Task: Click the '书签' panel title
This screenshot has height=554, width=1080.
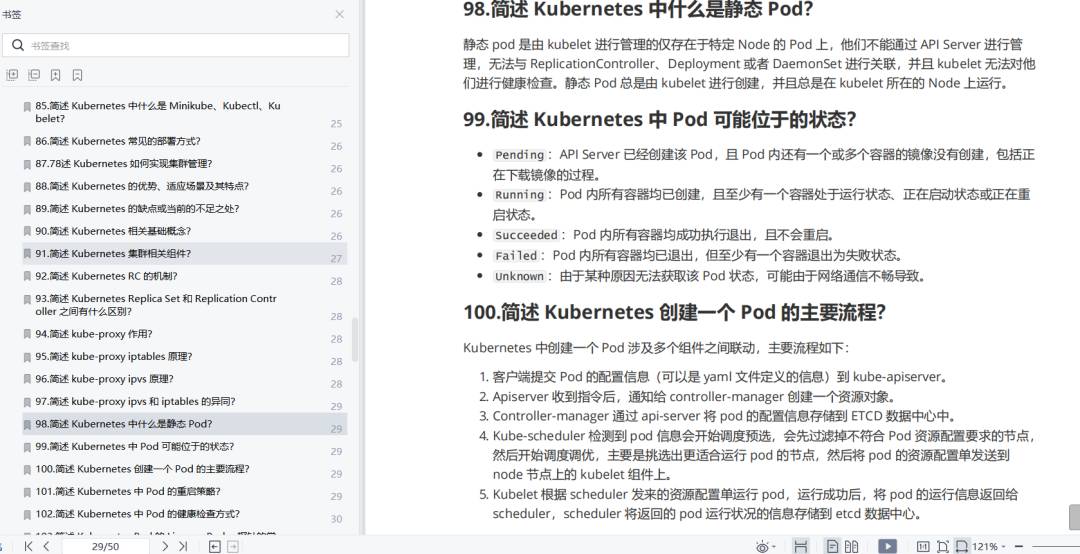Action: coord(10,14)
